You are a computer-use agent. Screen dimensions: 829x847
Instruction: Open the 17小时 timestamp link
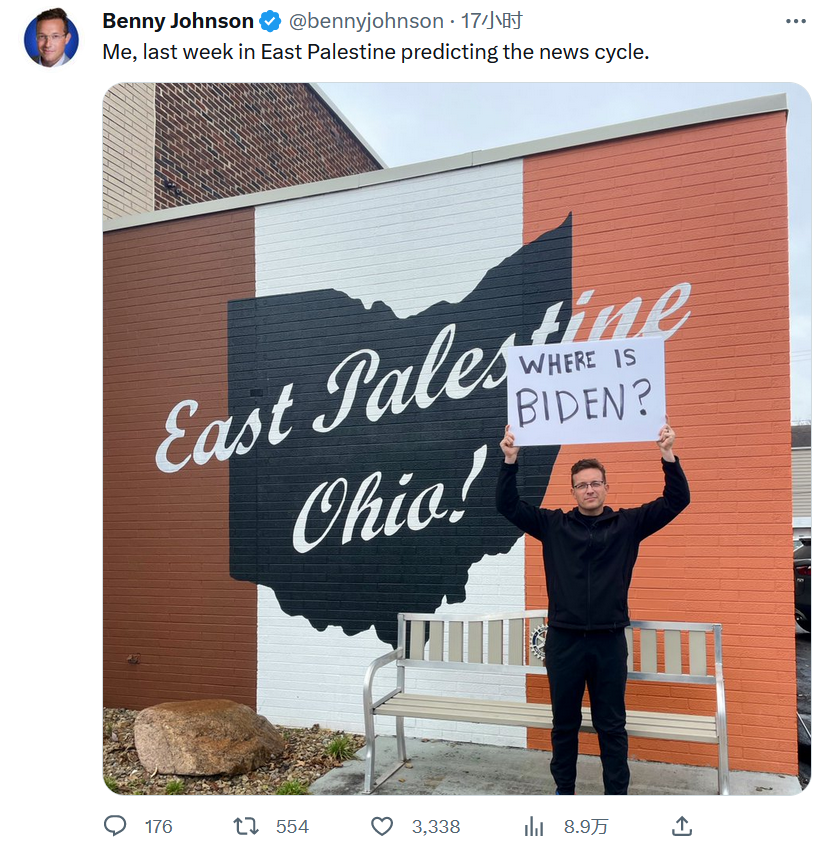point(491,21)
